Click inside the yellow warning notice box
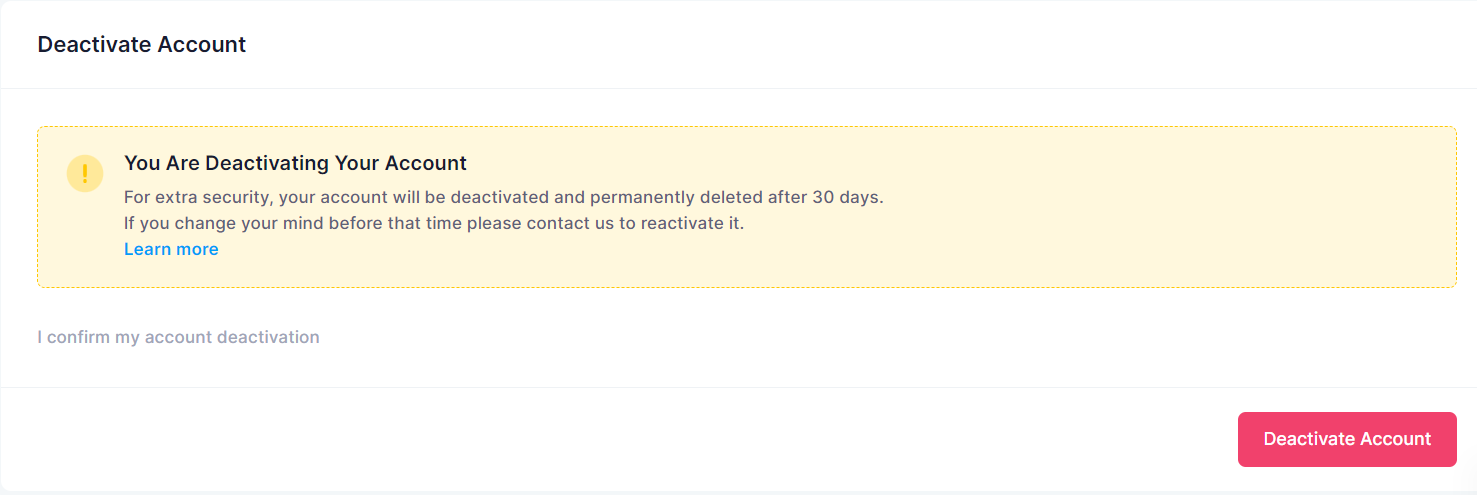This screenshot has height=495, width=1477. [x=747, y=207]
